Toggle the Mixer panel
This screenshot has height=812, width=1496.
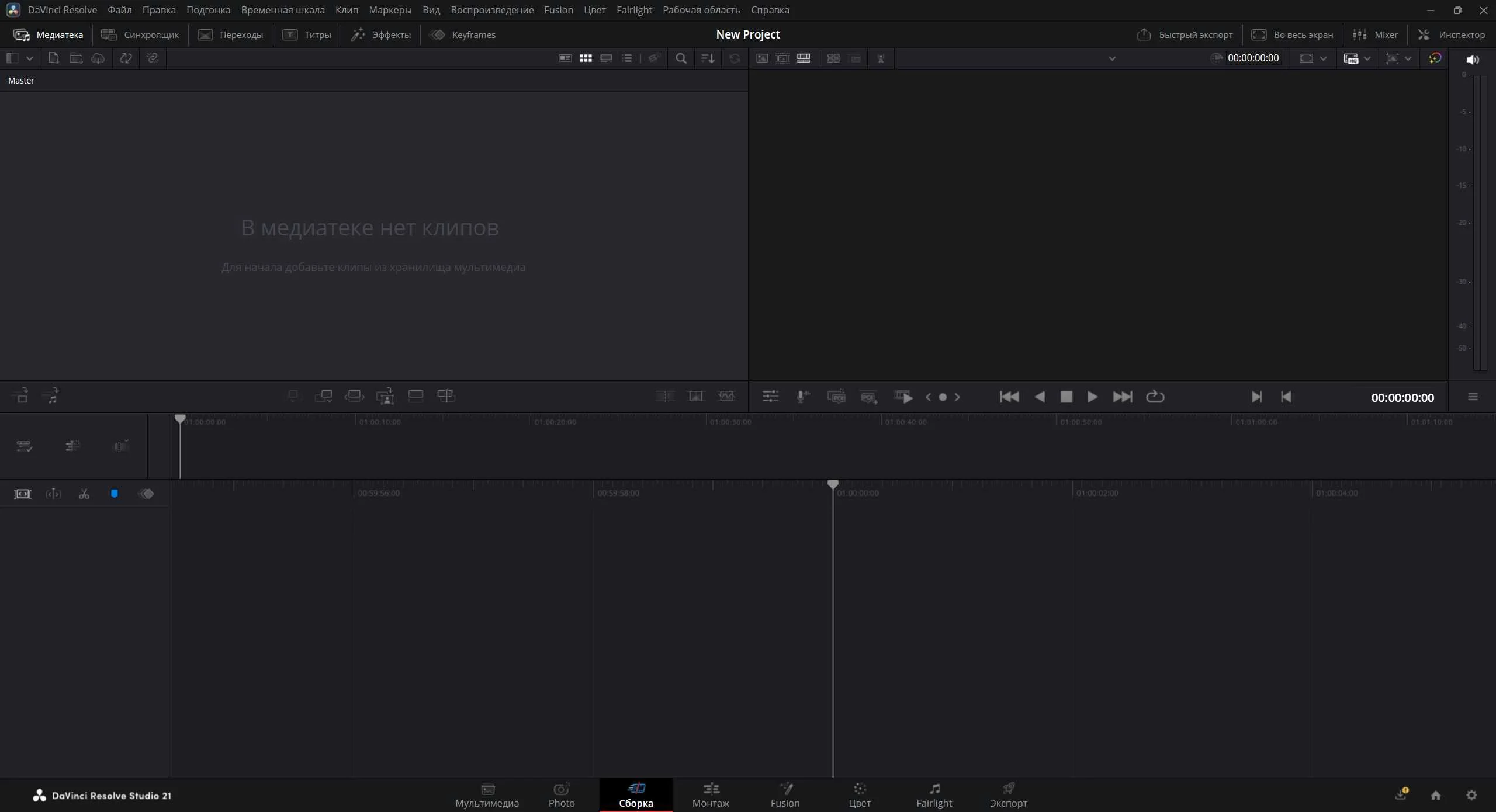coord(1375,34)
